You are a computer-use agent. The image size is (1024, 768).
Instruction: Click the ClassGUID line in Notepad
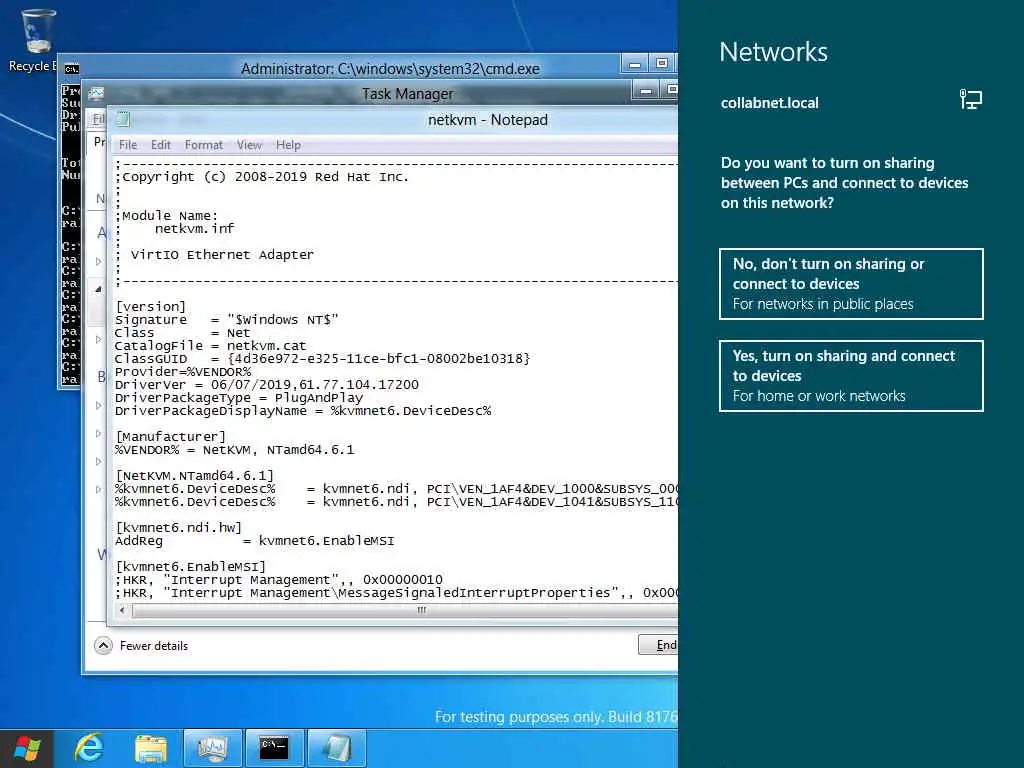[323, 359]
